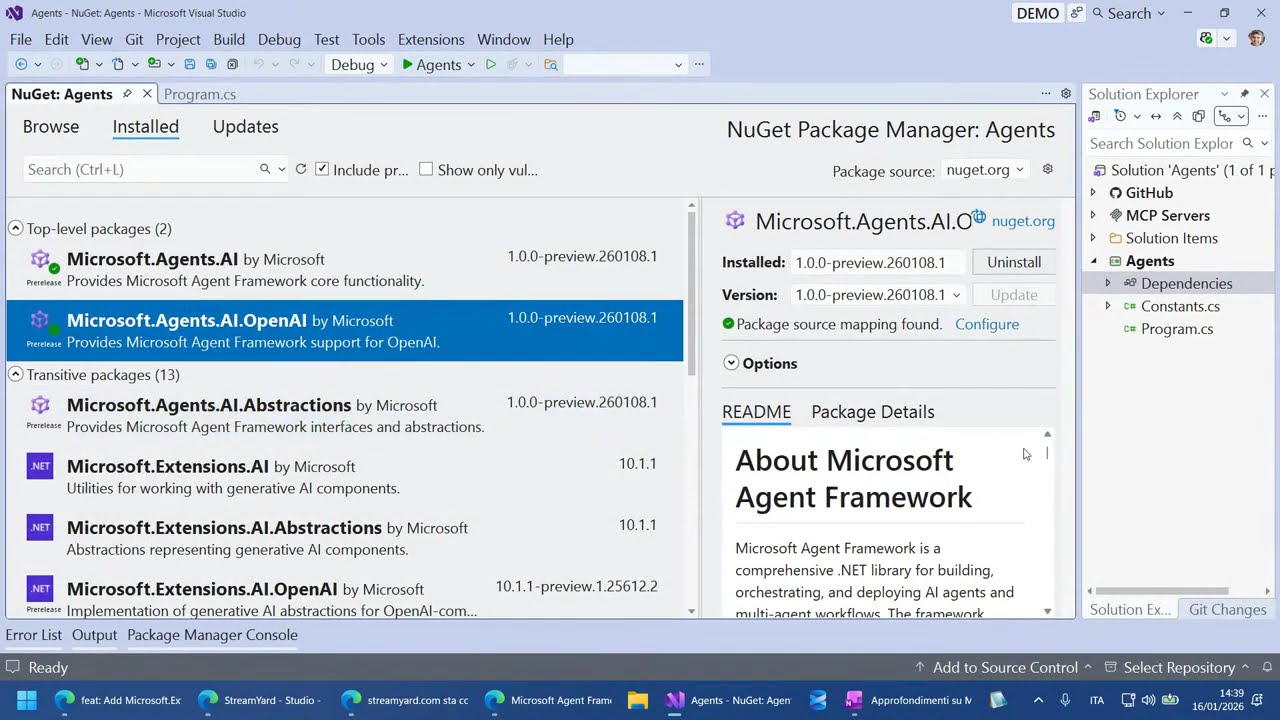Viewport: 1280px width, 720px height.
Task: Open the Package source nuget.org dropdown
Action: click(x=986, y=169)
